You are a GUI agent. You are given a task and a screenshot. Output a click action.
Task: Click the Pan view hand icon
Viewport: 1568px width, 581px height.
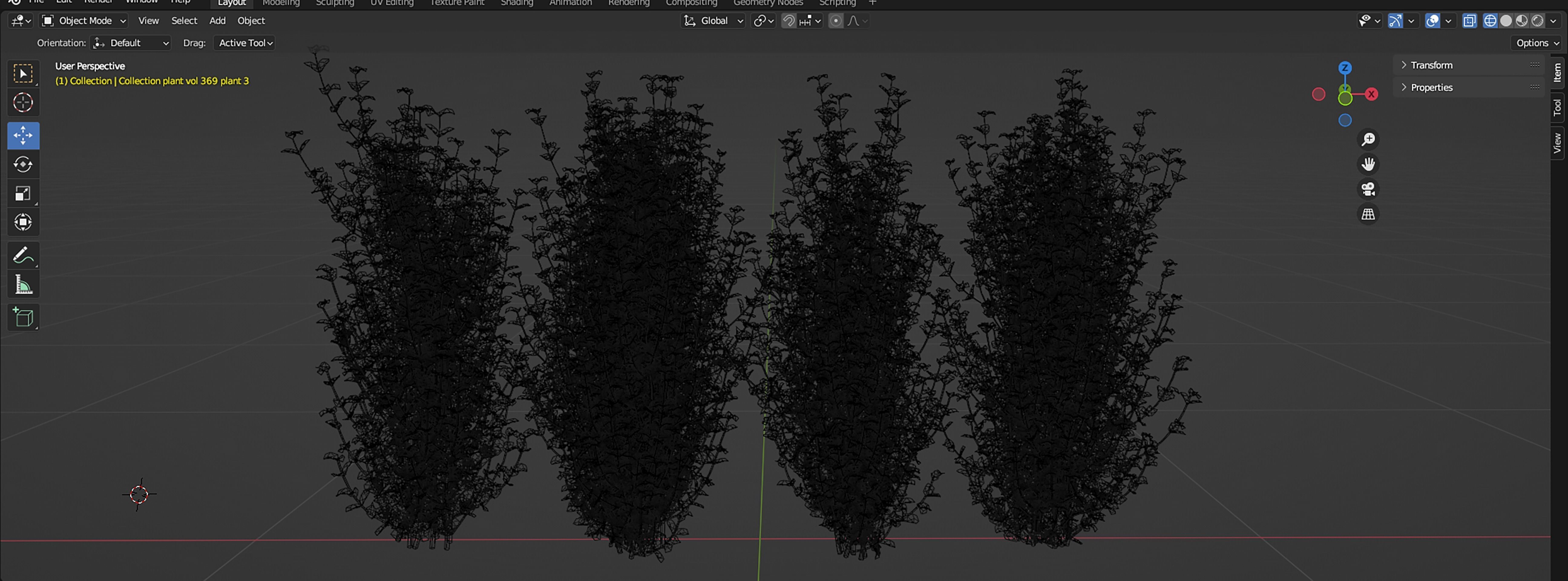pyautogui.click(x=1368, y=164)
